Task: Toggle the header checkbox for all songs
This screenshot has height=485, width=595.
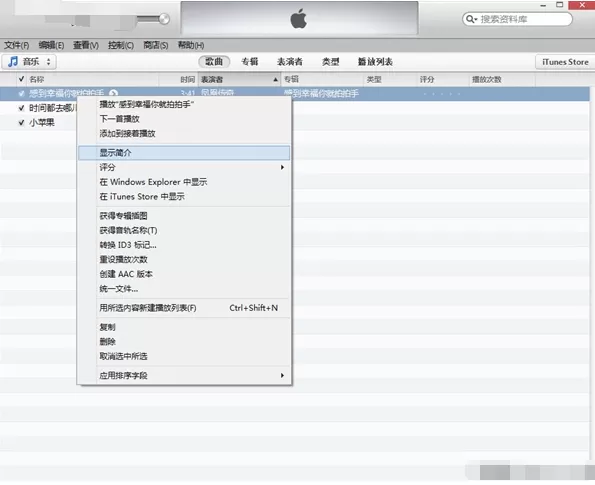Action: coord(21,79)
